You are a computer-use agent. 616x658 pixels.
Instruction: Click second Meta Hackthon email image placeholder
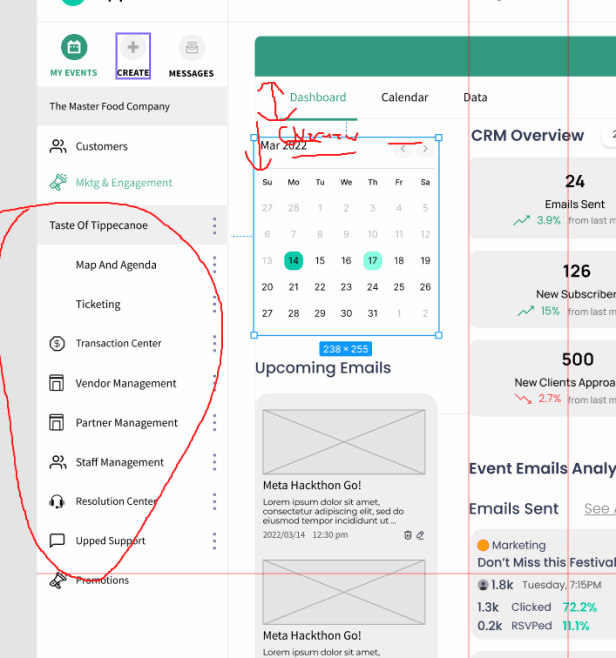pyautogui.click(x=344, y=592)
